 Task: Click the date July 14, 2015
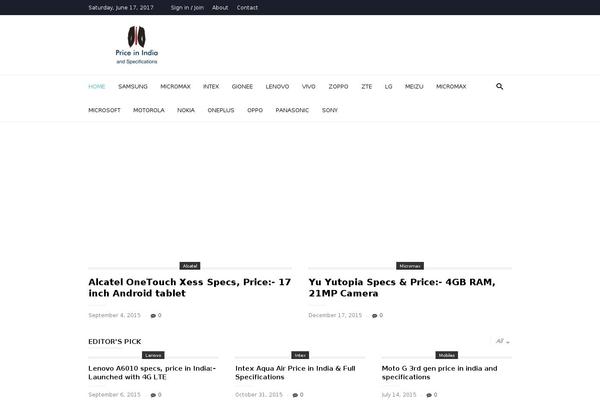pos(399,395)
